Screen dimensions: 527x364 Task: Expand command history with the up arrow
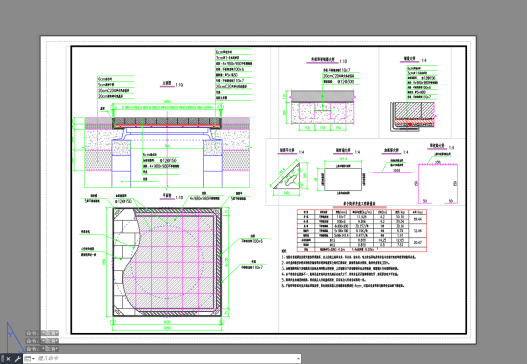[x=298, y=359]
